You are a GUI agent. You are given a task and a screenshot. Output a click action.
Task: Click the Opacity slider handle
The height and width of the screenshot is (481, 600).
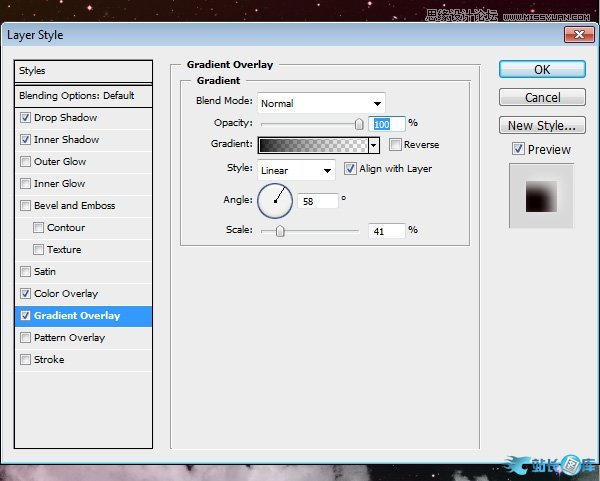tap(358, 124)
